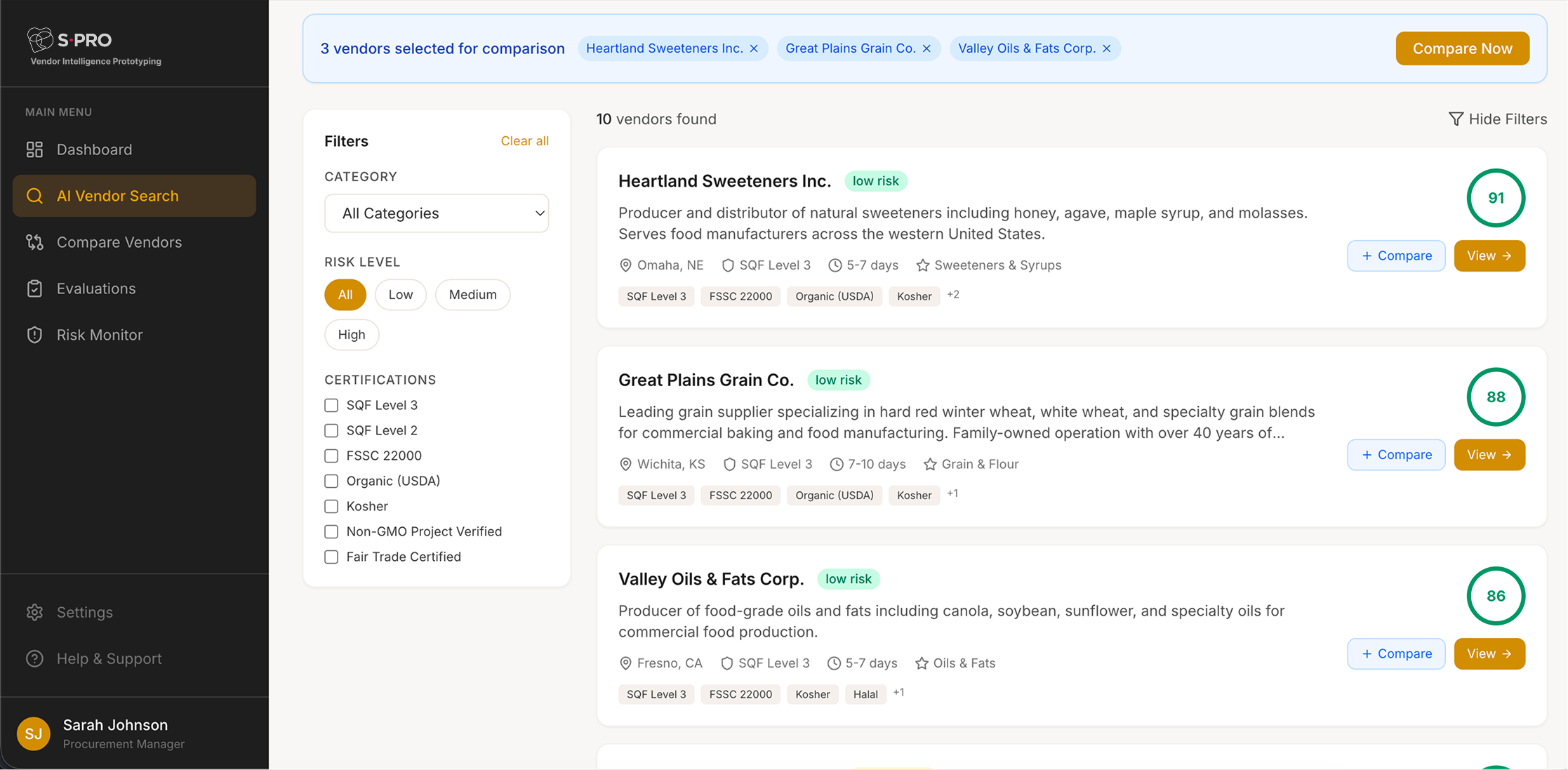Click the Compare Now button

tap(1462, 48)
